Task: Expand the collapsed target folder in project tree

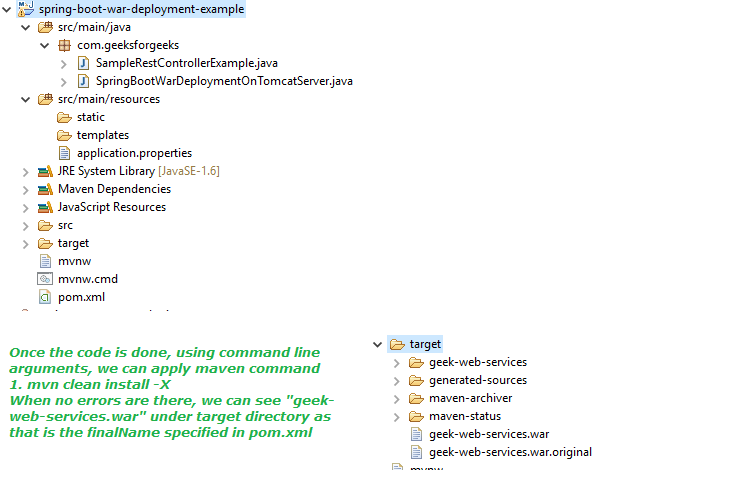Action: (26, 244)
